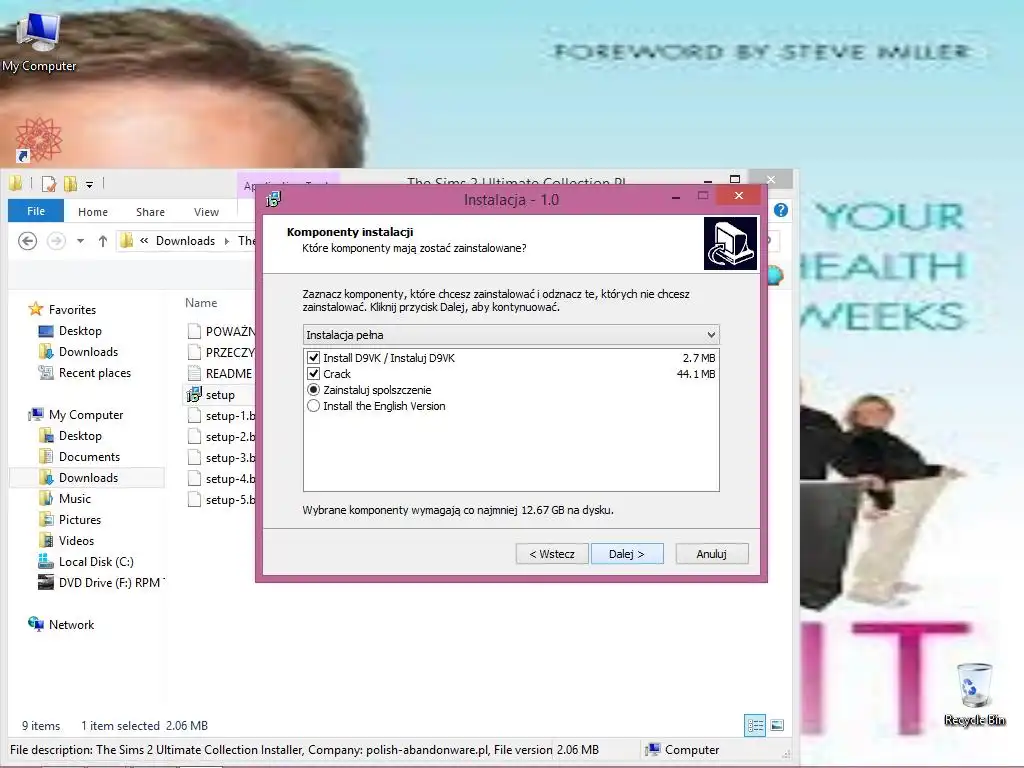Open the Home ribbon tab
Screen dimensions: 1024x768
coord(93,212)
